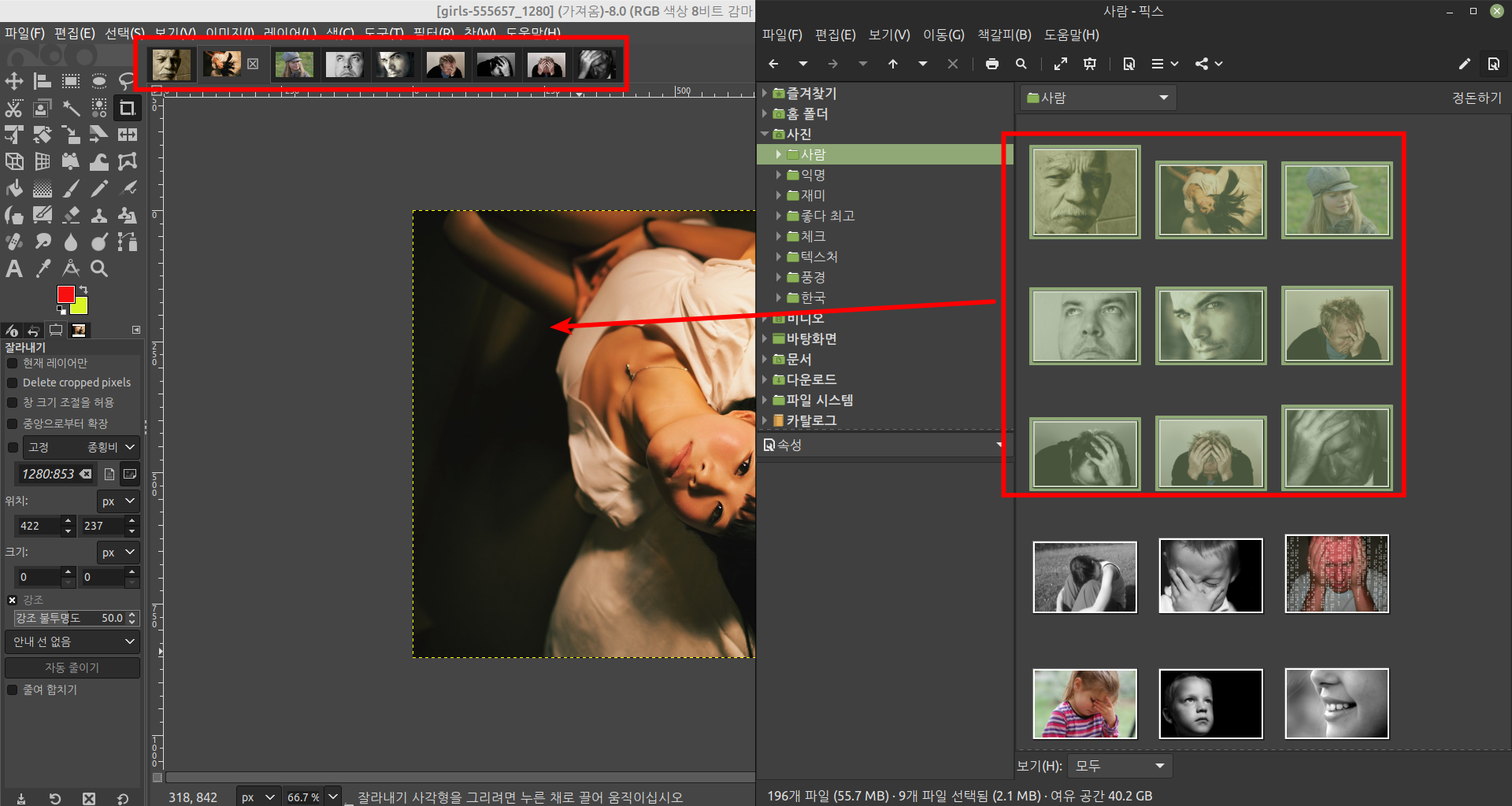Open the 보기 '모두' filter dropdown
The width and height of the screenshot is (1512, 806).
tap(1121, 766)
